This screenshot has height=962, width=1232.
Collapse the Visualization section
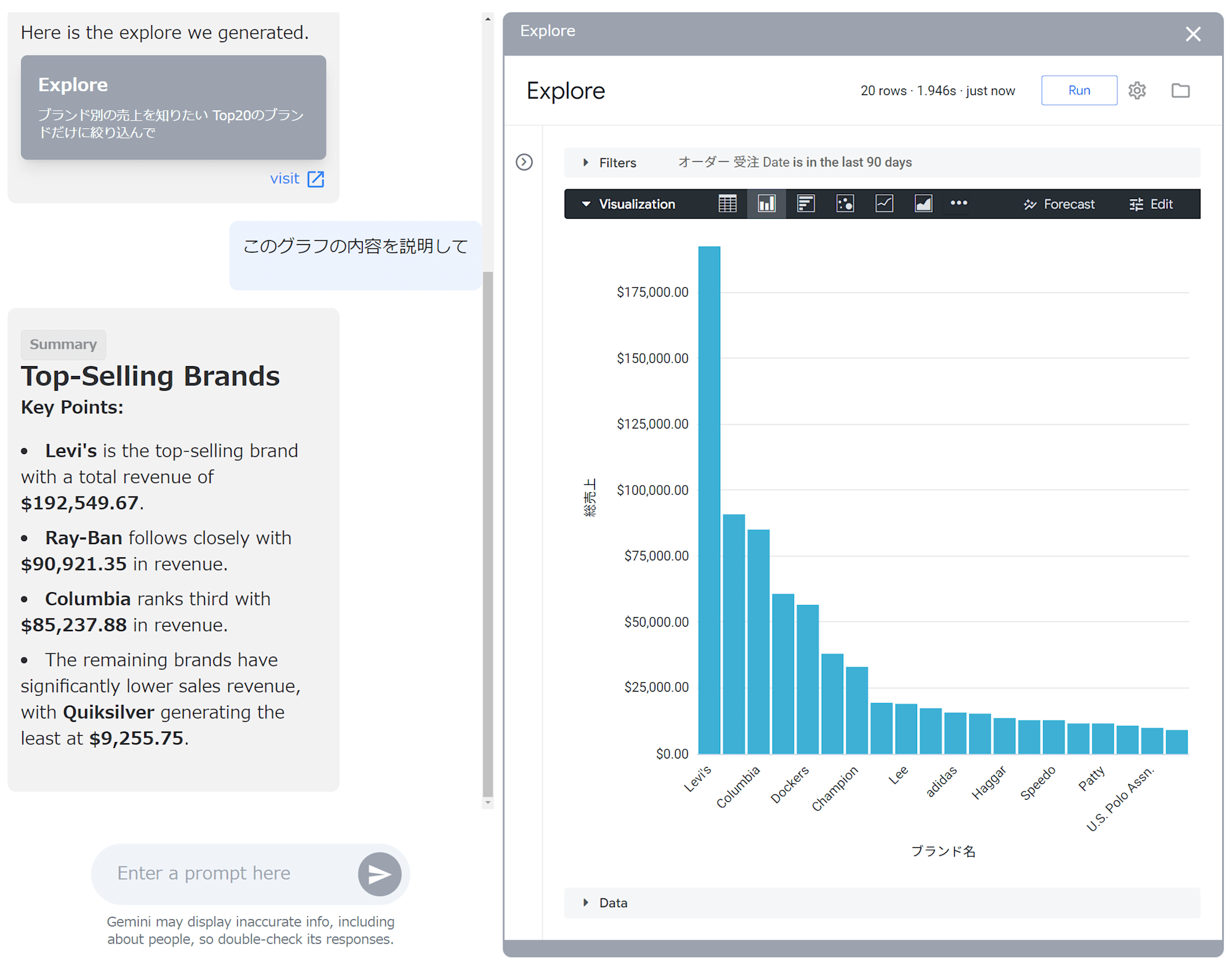pyautogui.click(x=628, y=204)
